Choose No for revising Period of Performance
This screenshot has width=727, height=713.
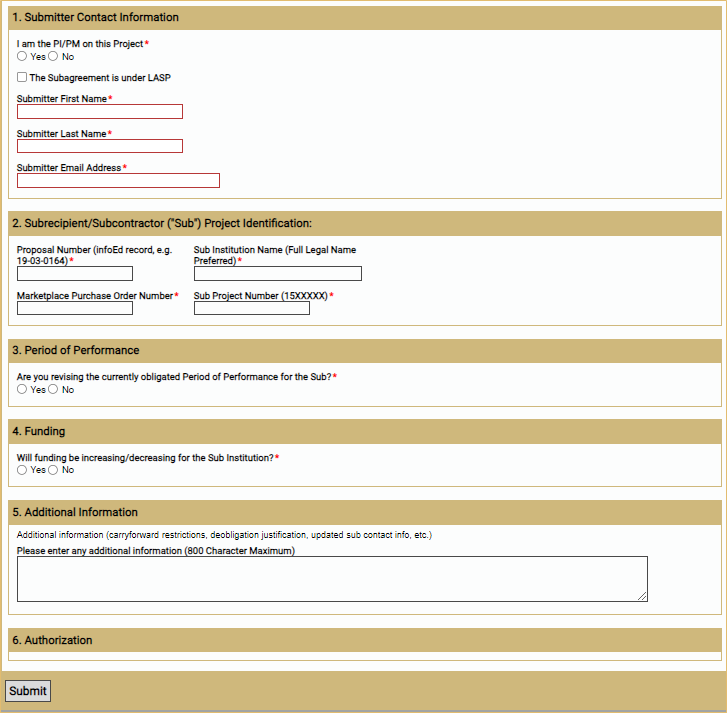(x=54, y=390)
